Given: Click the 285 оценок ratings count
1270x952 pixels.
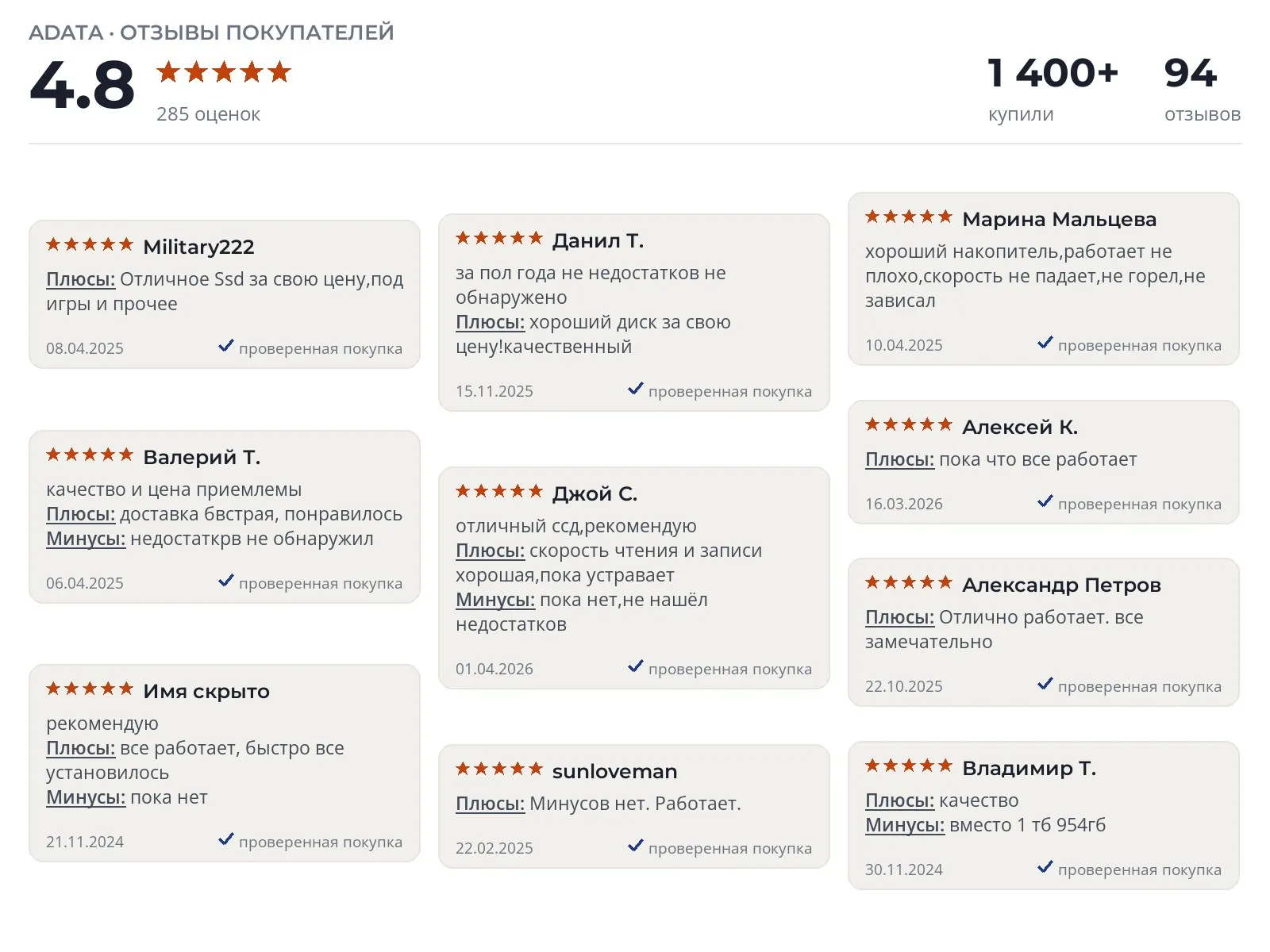Looking at the screenshot, I should [x=208, y=114].
